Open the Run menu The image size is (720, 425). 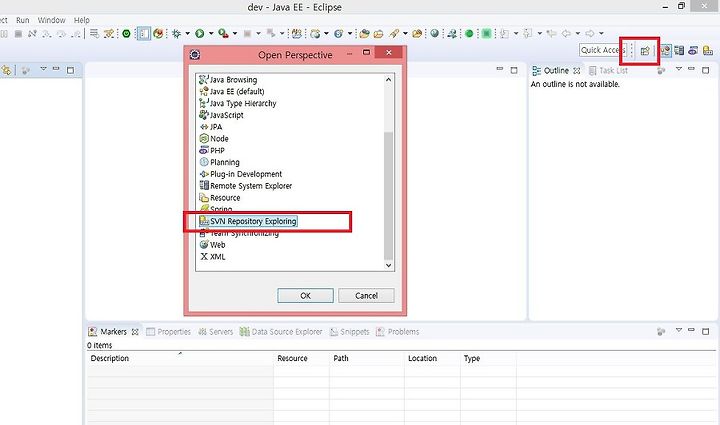point(22,20)
